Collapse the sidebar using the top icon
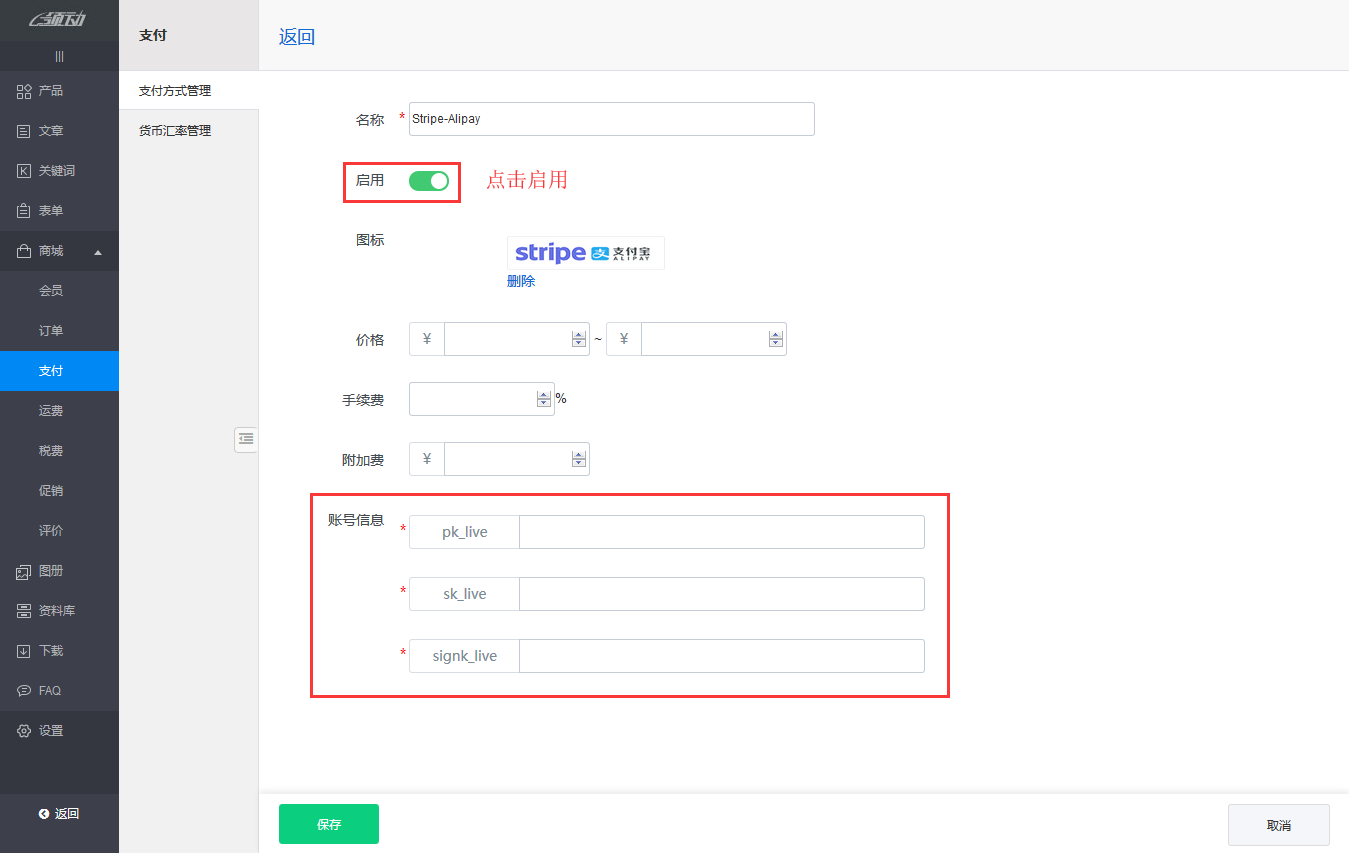 coord(59,56)
